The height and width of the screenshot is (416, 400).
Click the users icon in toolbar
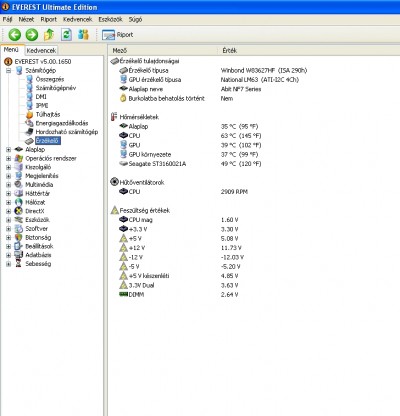point(83,34)
